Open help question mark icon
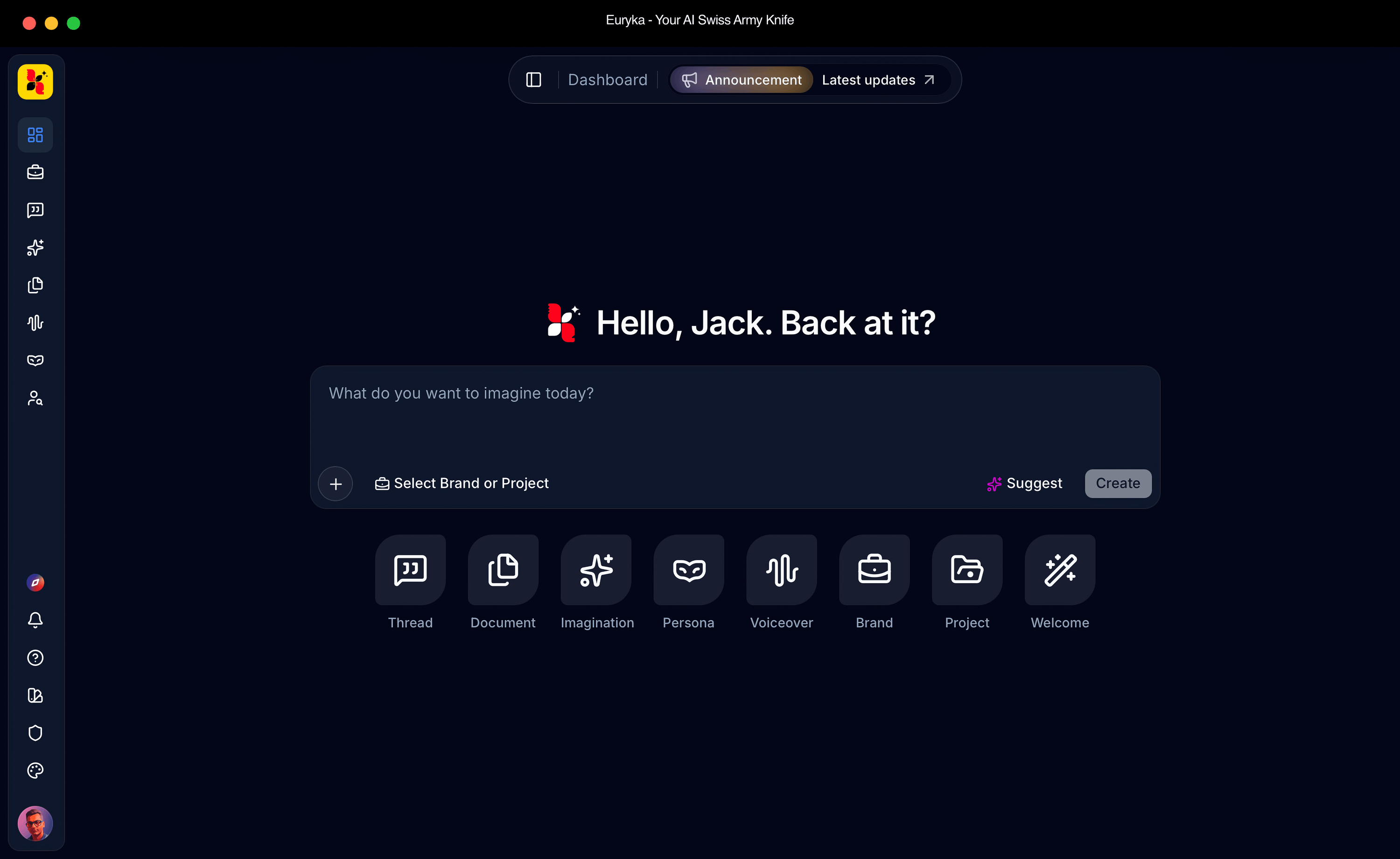The height and width of the screenshot is (859, 1400). tap(35, 658)
